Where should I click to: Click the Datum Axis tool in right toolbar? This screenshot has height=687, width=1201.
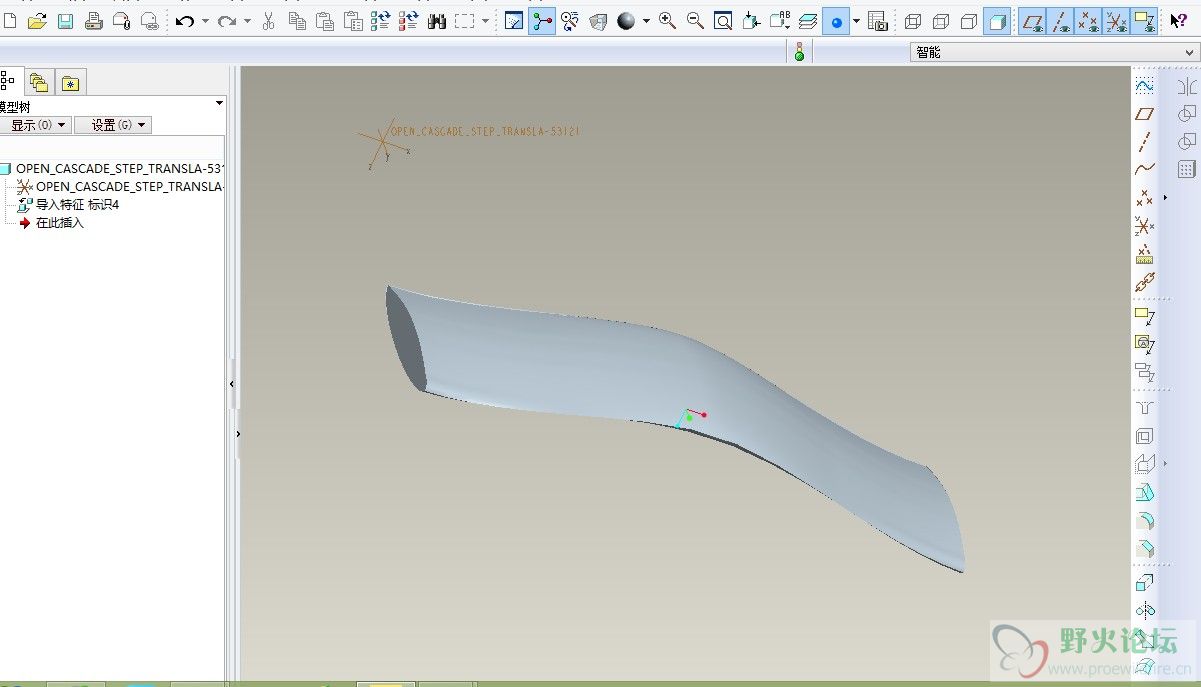(1145, 141)
